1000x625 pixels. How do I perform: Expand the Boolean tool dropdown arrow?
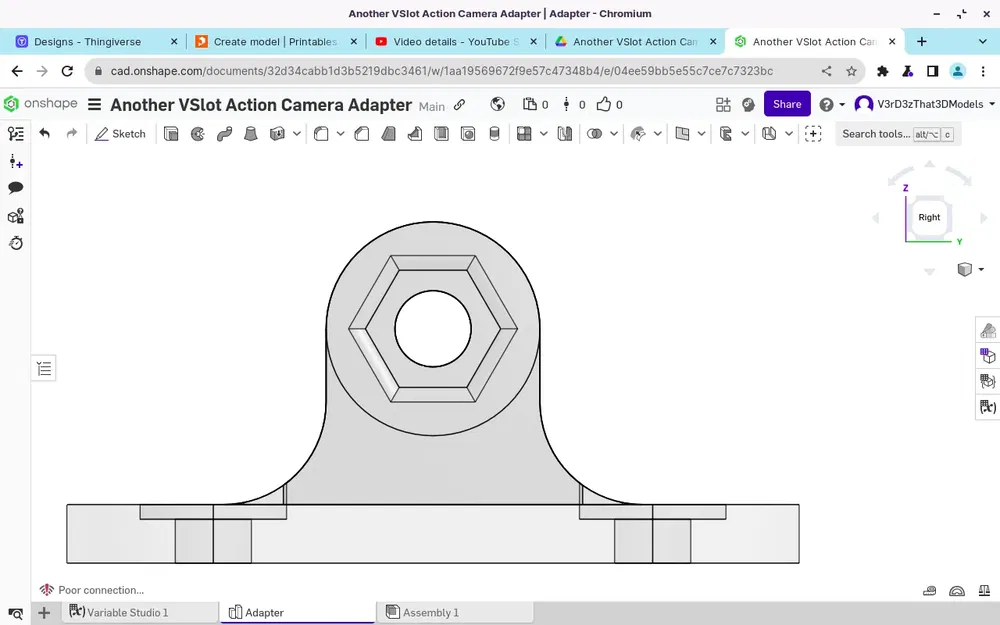click(614, 134)
